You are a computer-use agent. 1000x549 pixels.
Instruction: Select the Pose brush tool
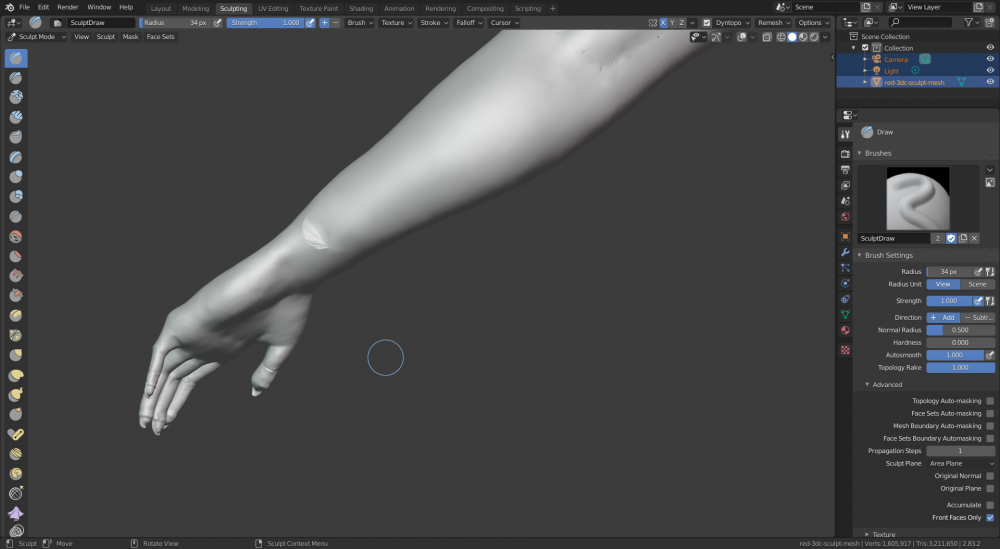point(16,434)
